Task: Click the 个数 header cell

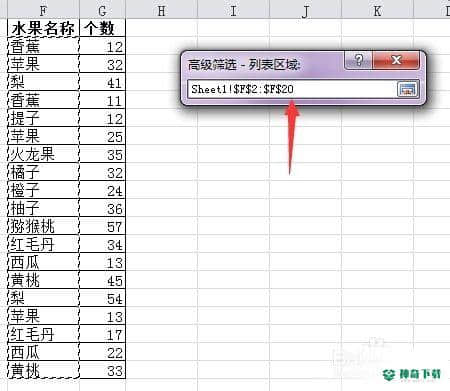Action: [x=102, y=28]
